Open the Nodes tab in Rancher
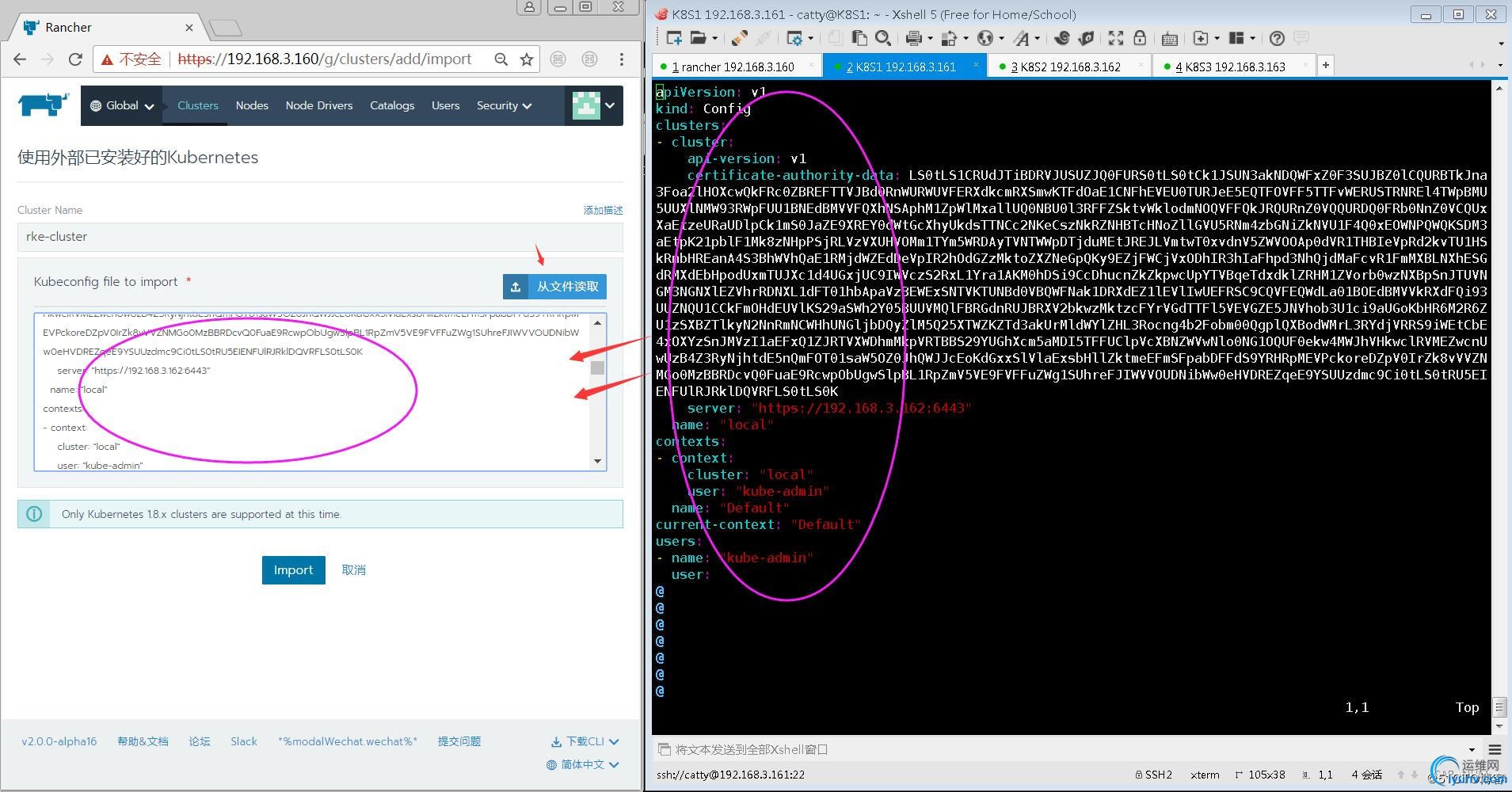1512x792 pixels. (x=252, y=105)
